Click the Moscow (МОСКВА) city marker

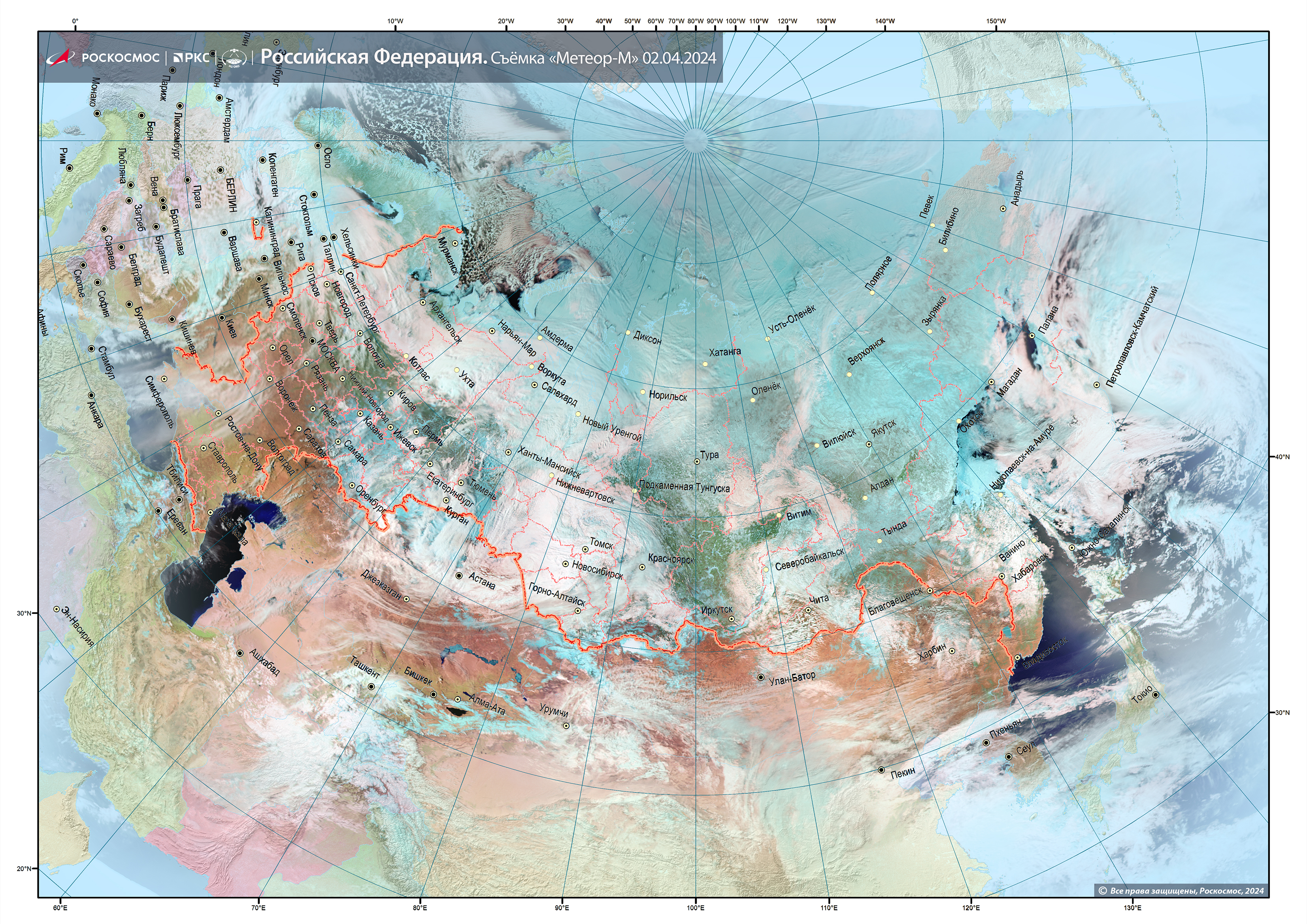313,341
